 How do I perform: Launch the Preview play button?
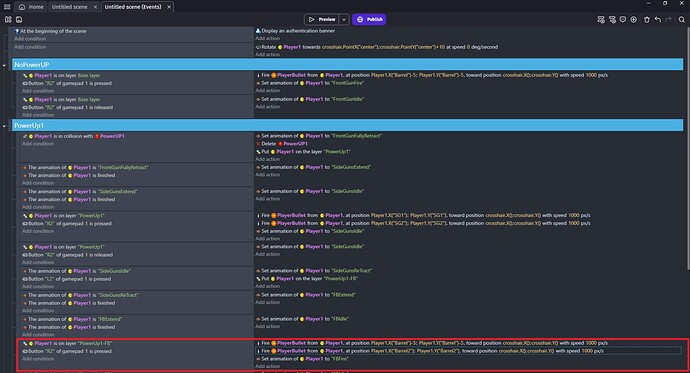coord(322,19)
